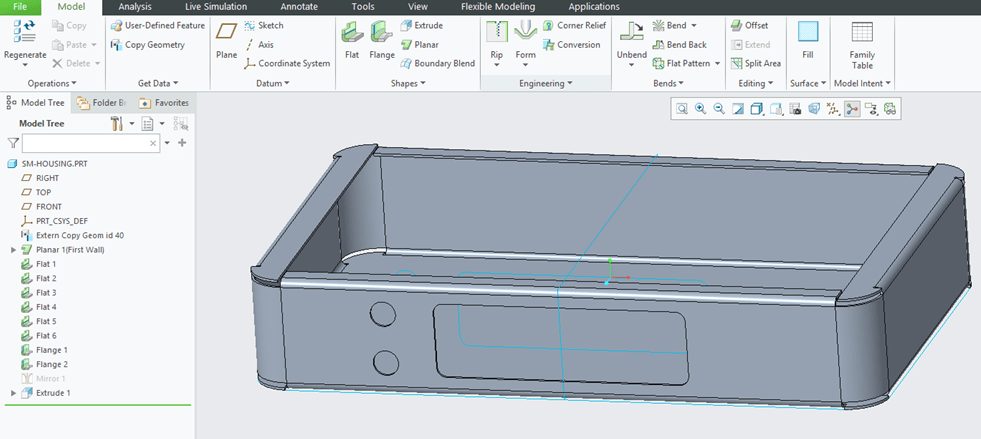Select the Flat wall tool
This screenshot has width=981, height=439.
[351, 39]
